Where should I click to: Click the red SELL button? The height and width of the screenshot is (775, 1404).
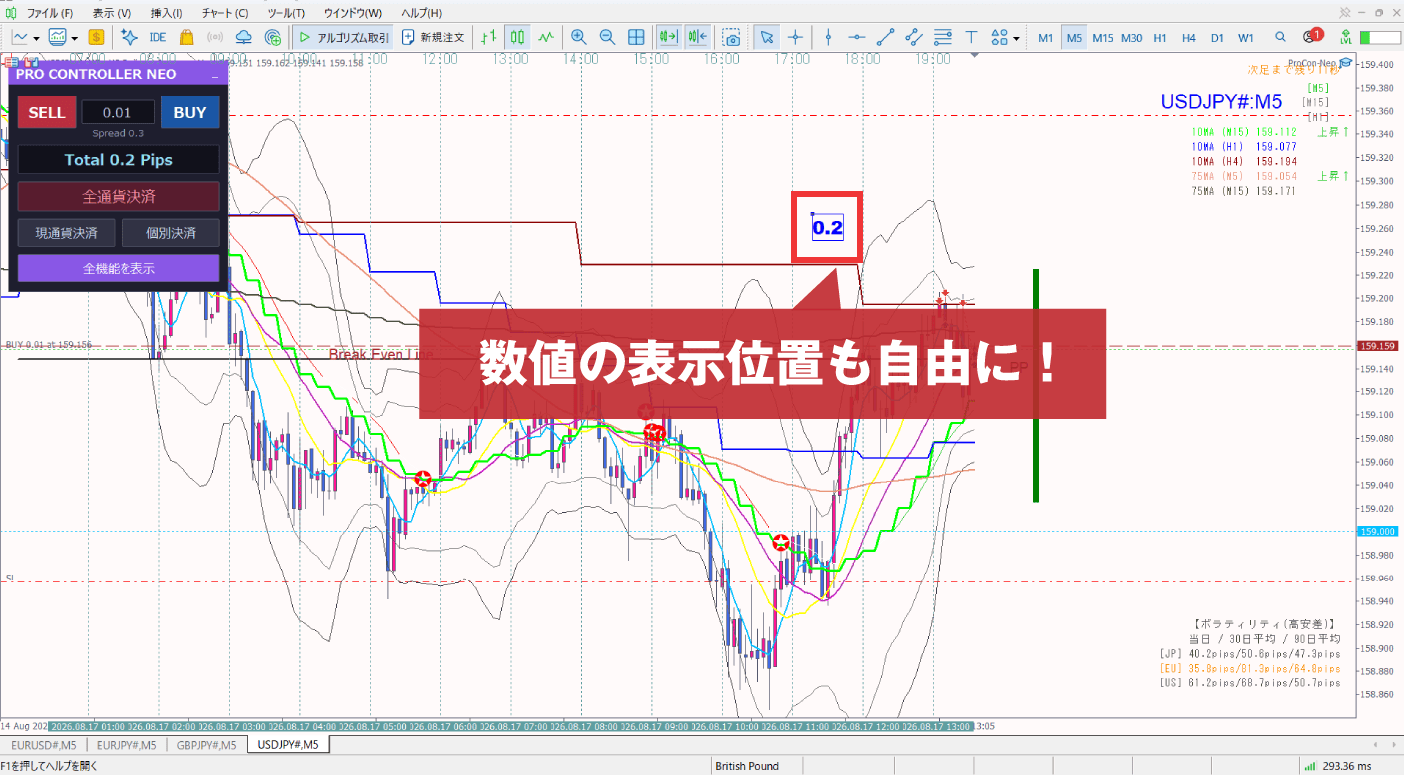46,112
